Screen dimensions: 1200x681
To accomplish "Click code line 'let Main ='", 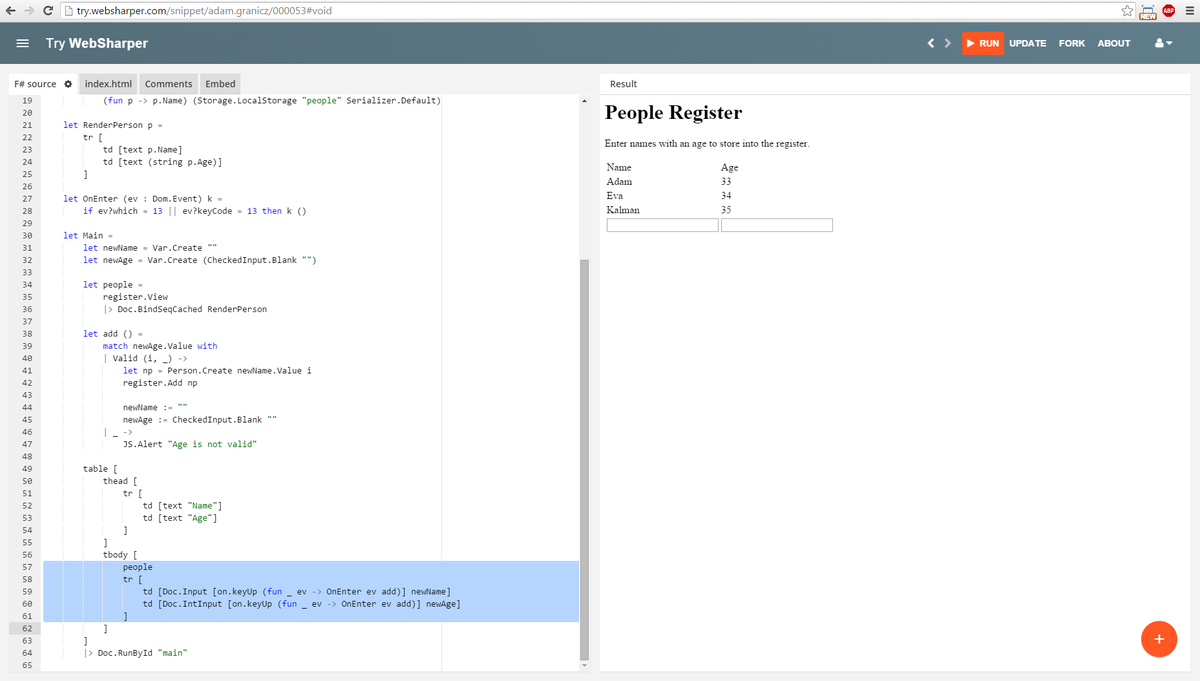I will 86,235.
